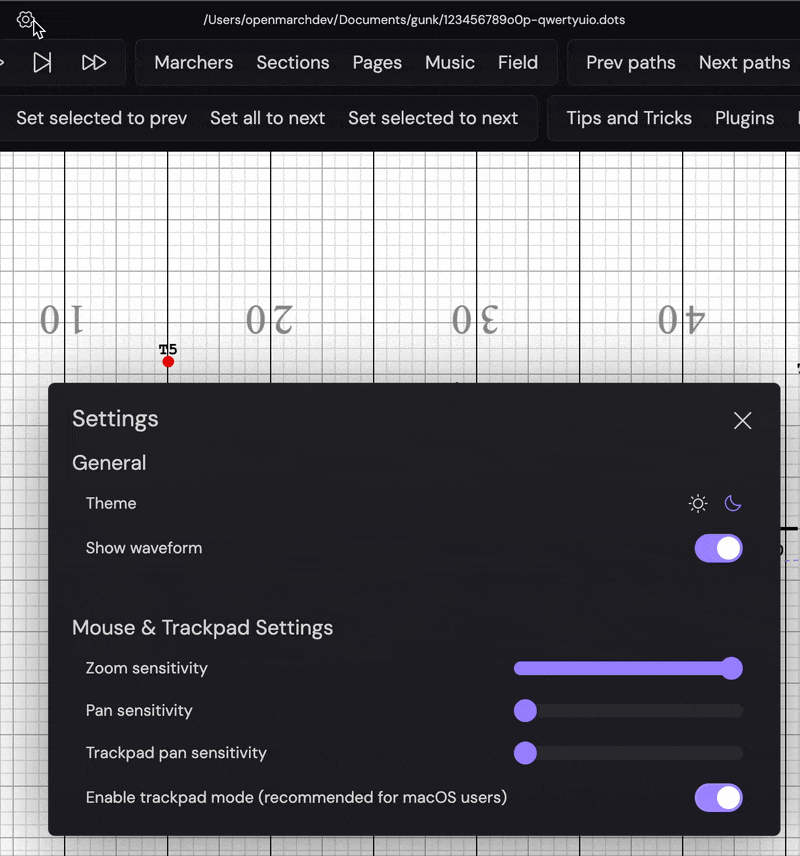The image size is (800, 856).
Task: Switch to the Sections tab
Action: pyautogui.click(x=292, y=62)
